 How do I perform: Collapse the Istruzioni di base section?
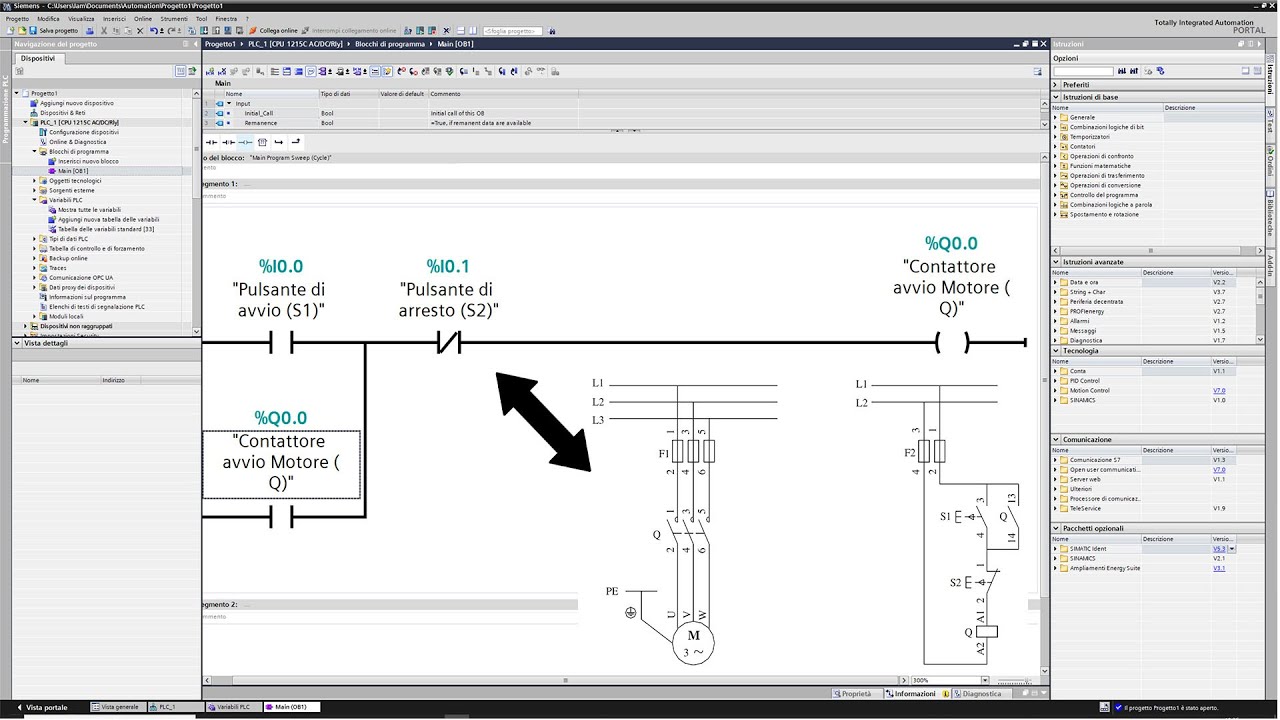click(1055, 97)
